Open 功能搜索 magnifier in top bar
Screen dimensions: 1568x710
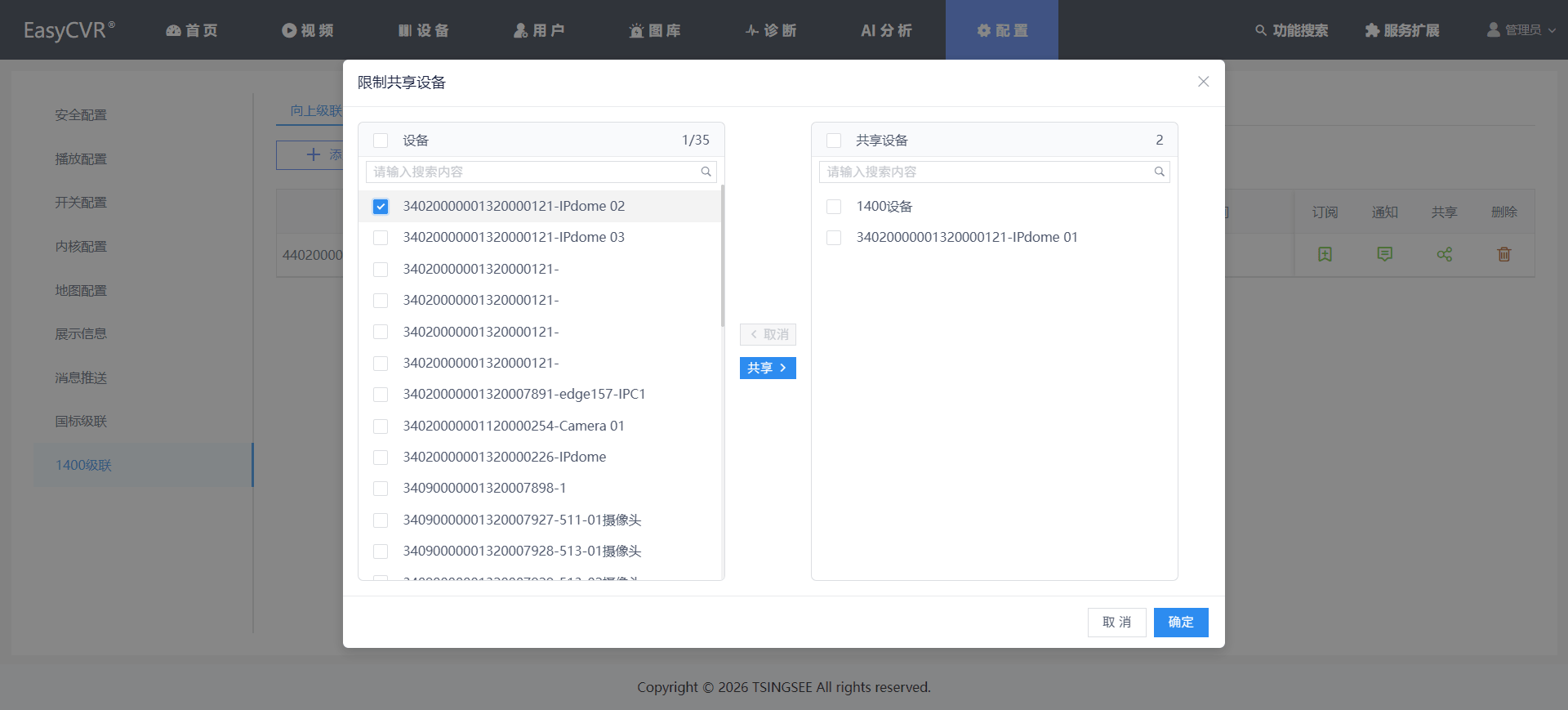coord(1261,30)
